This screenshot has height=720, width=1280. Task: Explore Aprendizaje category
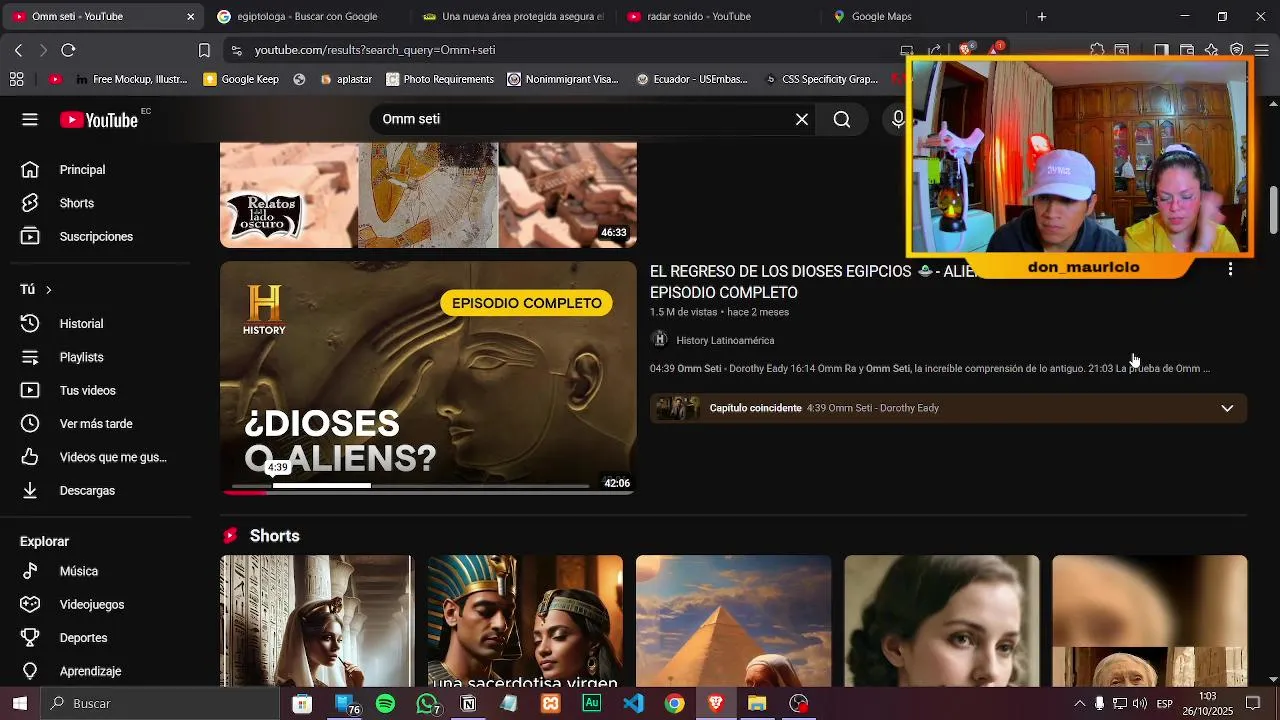pos(90,671)
